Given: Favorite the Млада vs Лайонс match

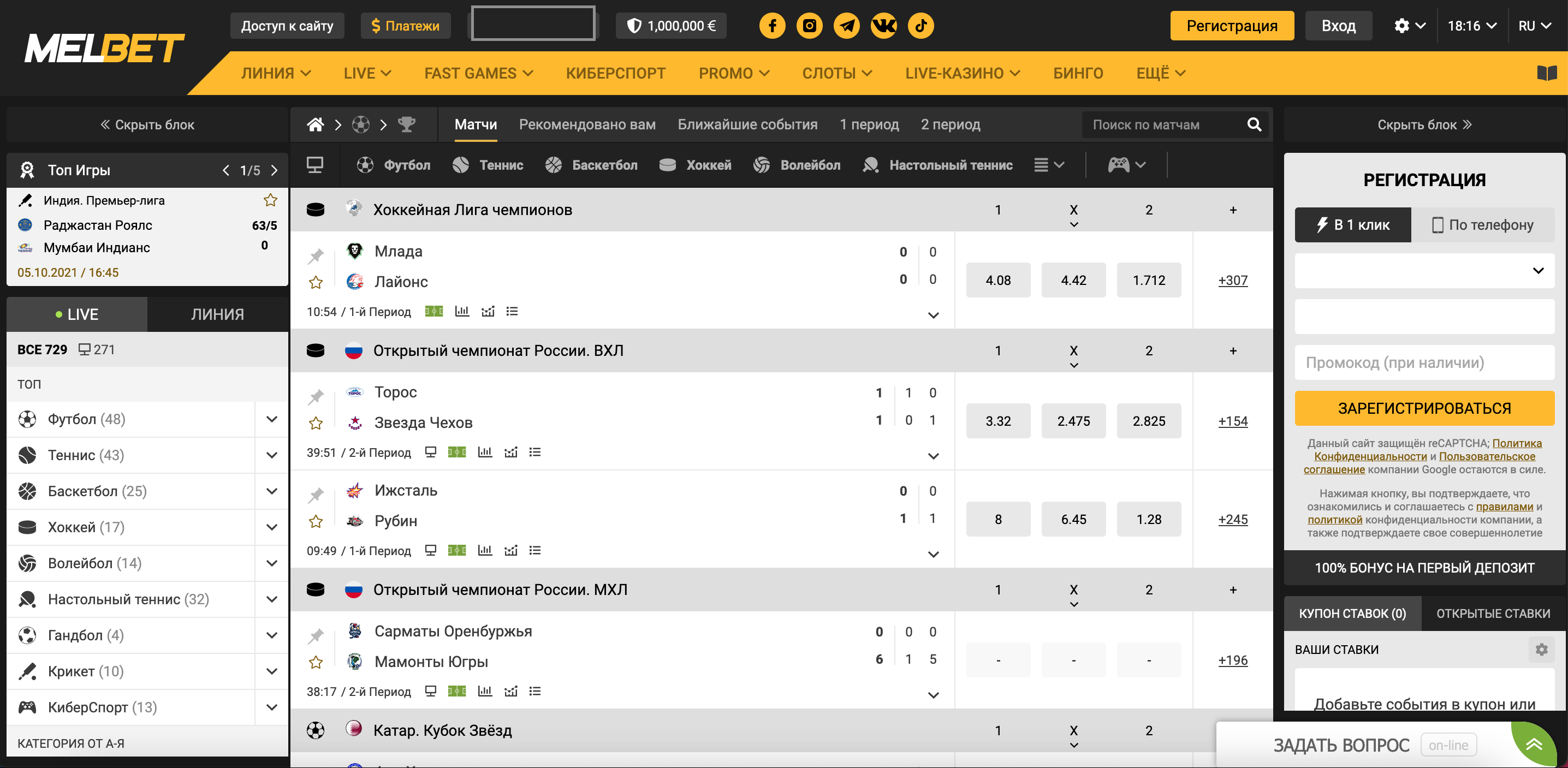Looking at the screenshot, I should (x=316, y=282).
